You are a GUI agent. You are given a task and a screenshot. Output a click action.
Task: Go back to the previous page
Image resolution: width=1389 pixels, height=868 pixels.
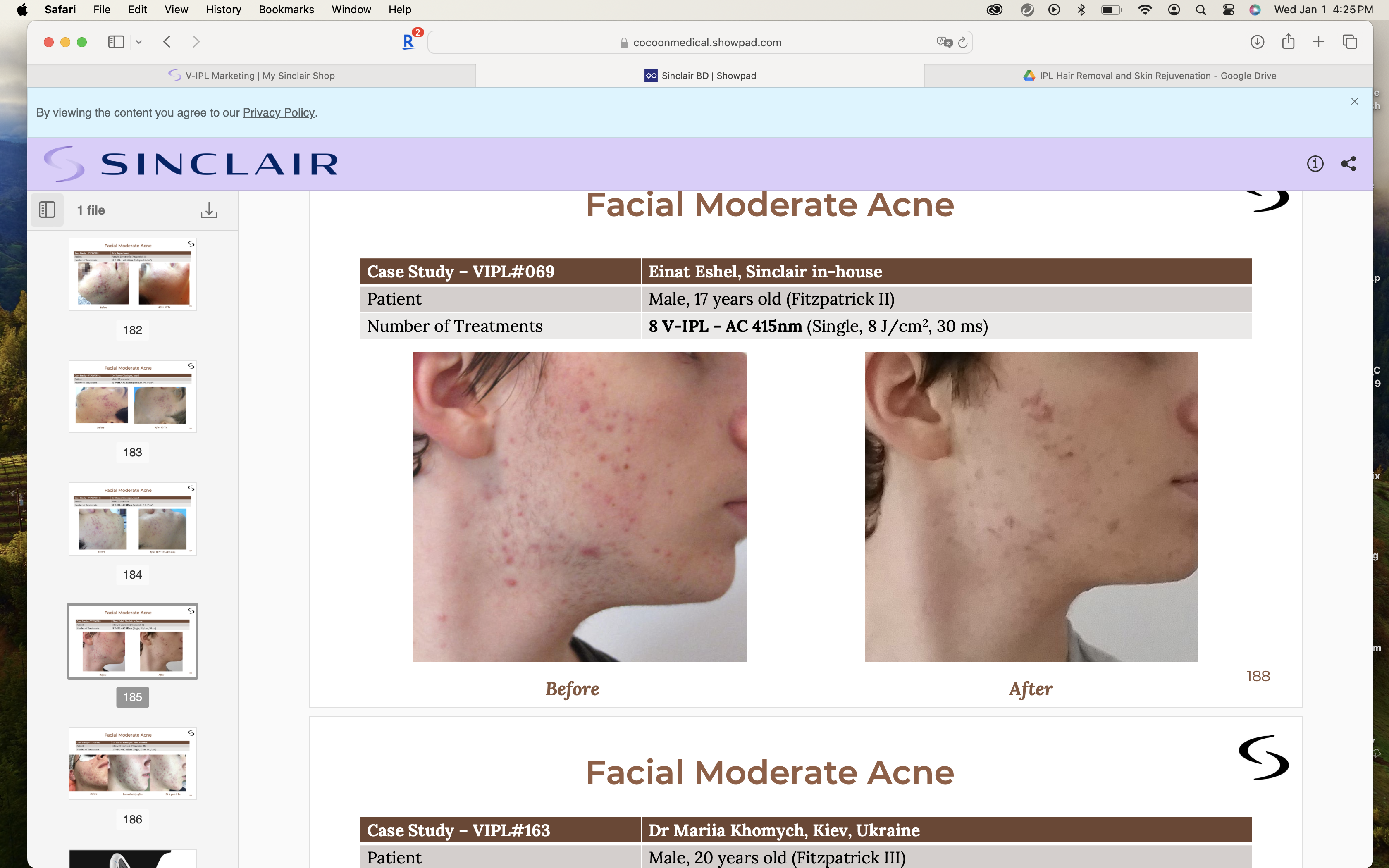(x=167, y=42)
